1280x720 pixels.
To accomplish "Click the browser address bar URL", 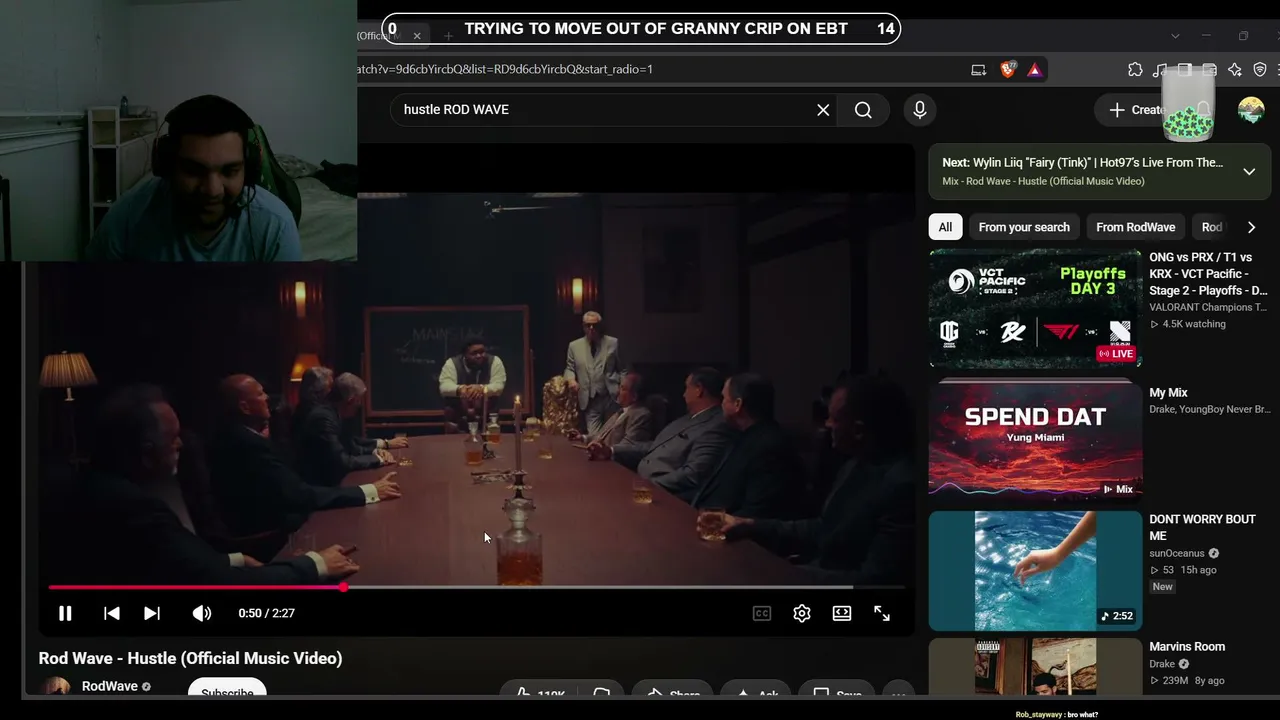I will 505,69.
